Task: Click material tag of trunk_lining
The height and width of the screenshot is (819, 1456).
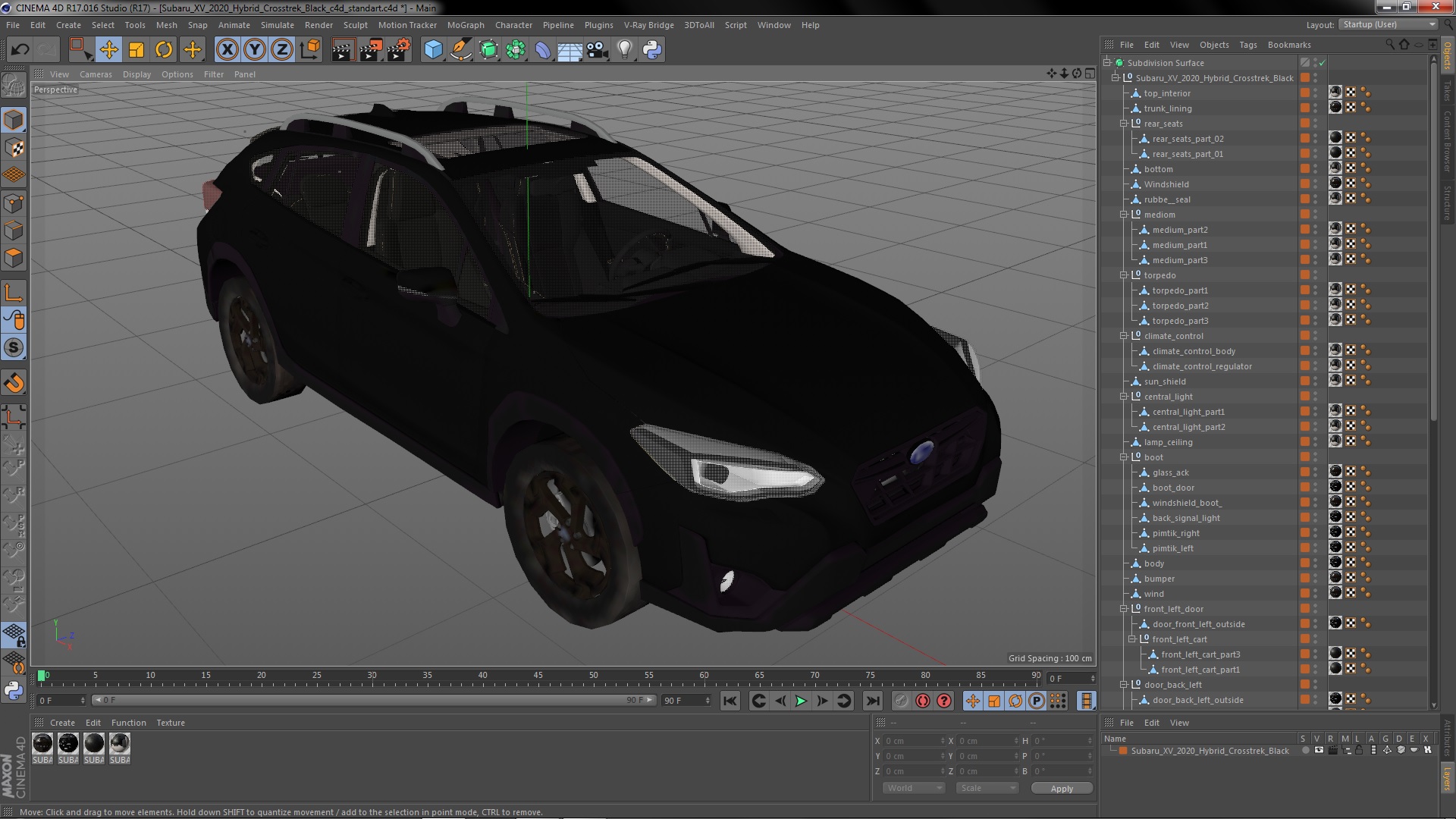Action: [x=1335, y=108]
